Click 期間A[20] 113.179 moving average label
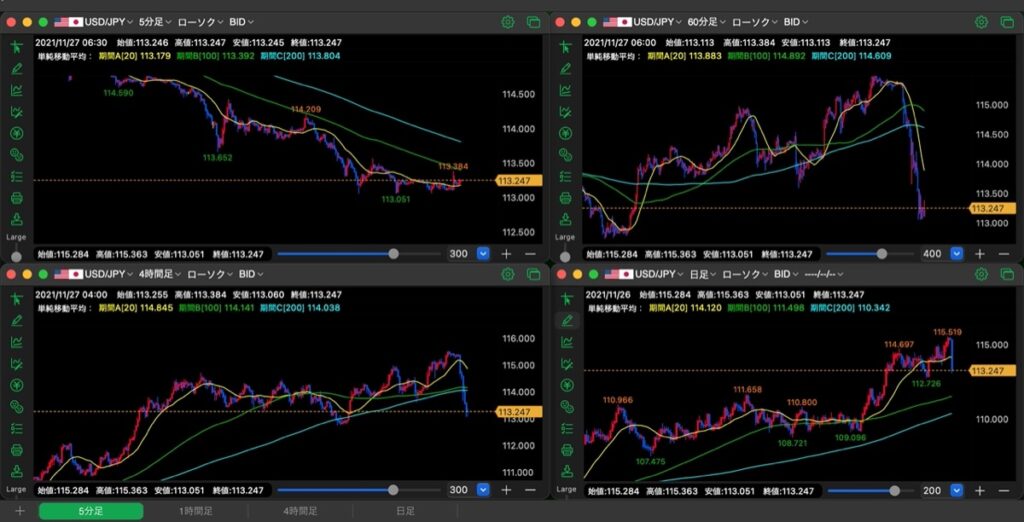Viewport: 1024px width, 522px height. coord(135,56)
